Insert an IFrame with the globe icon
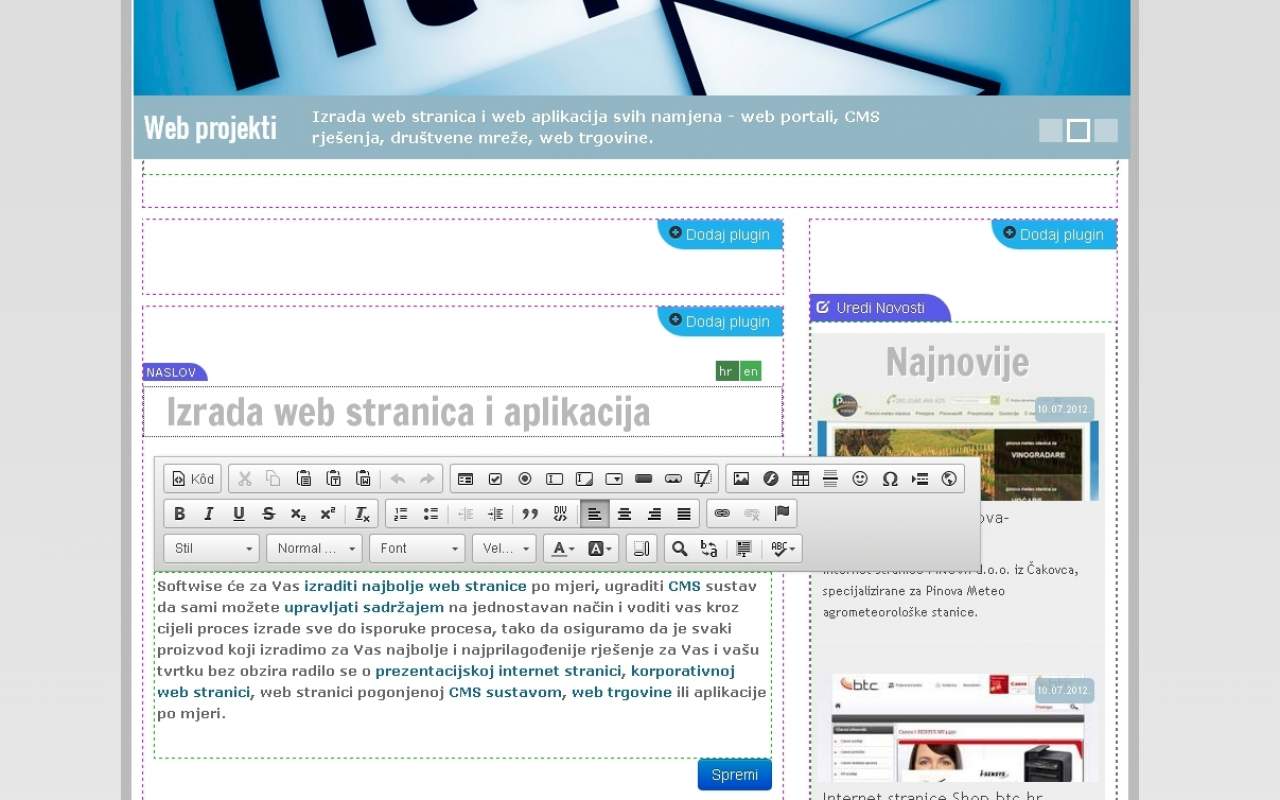Image resolution: width=1280 pixels, height=800 pixels. click(949, 479)
